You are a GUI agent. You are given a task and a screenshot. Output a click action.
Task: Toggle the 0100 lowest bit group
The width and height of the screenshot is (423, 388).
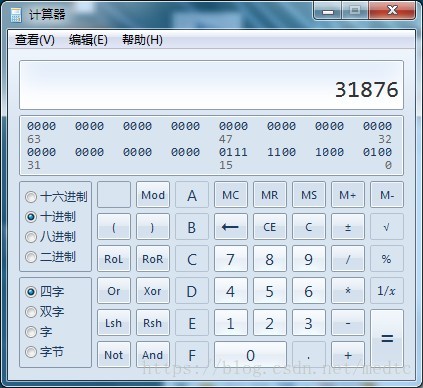pos(377,152)
